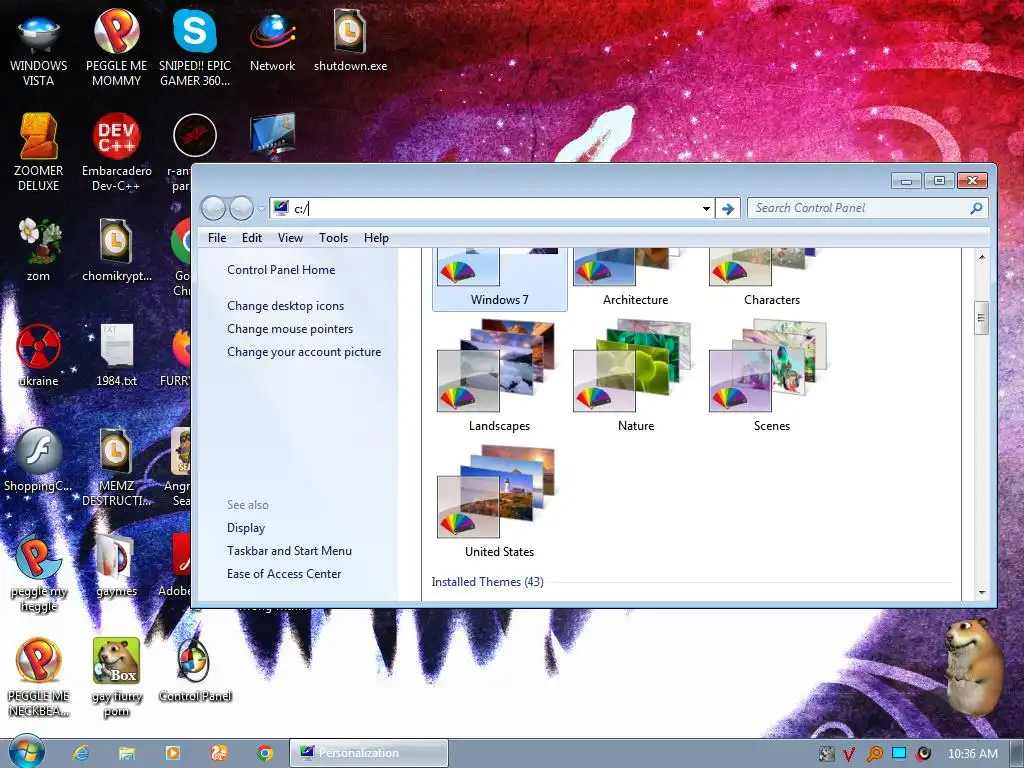Open Taskbar and Start Menu link
Screen dimensions: 1024x768
(289, 551)
